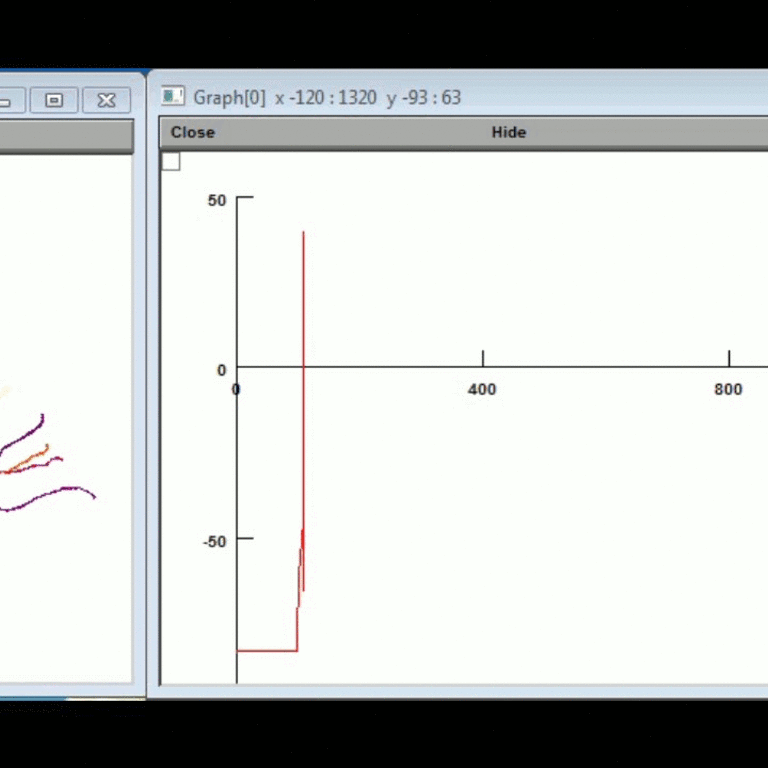
Task: Minimize the left shape plot window
Action: [x=8, y=100]
